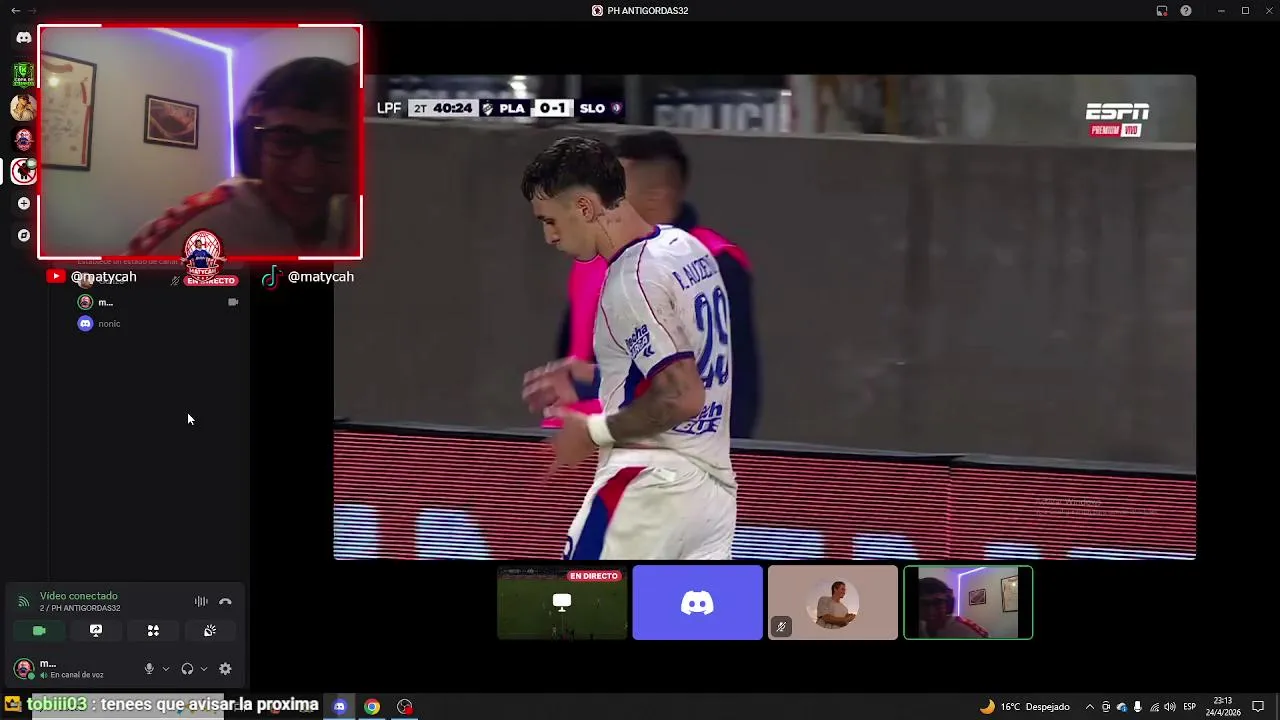Focus the muted participant video tile
The width and height of the screenshot is (1280, 720).
(833, 603)
